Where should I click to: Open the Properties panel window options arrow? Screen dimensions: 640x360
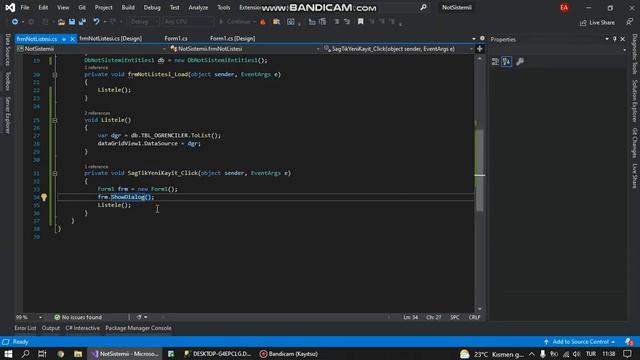[x=607, y=39]
